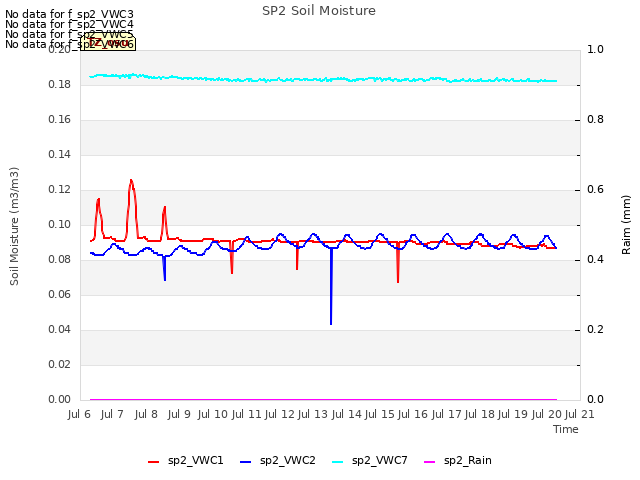Click the Jul 9 tick label

point(179,414)
